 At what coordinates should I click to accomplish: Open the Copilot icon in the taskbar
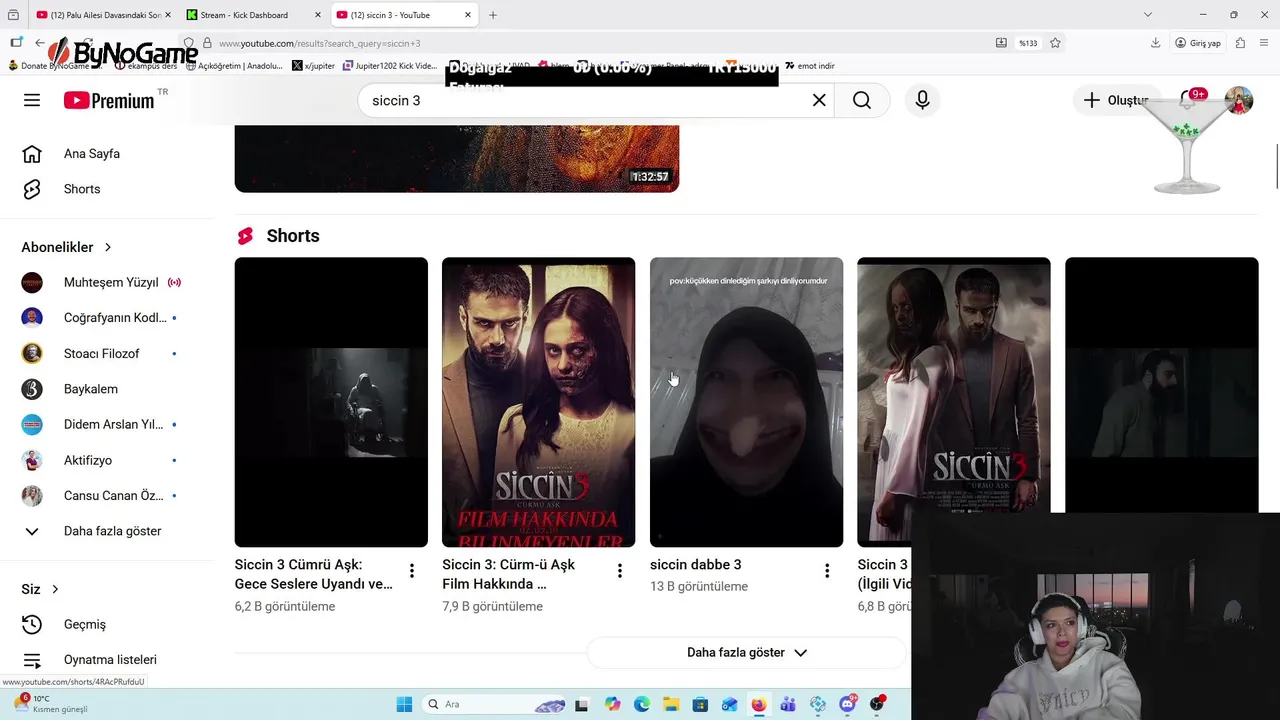click(x=612, y=704)
